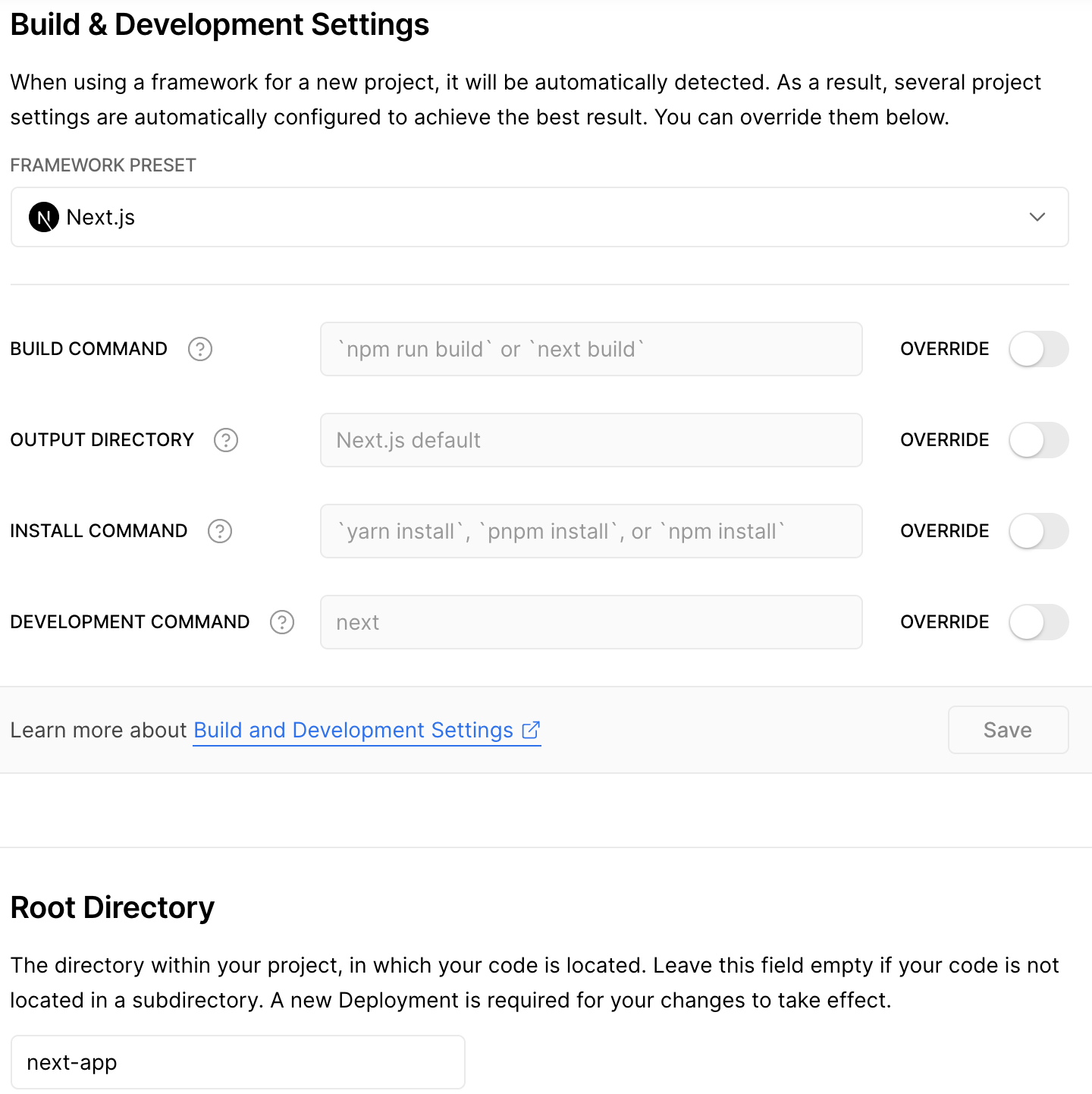Image resolution: width=1092 pixels, height=1094 pixels.
Task: Toggle the Build Command override switch
Action: point(1039,349)
